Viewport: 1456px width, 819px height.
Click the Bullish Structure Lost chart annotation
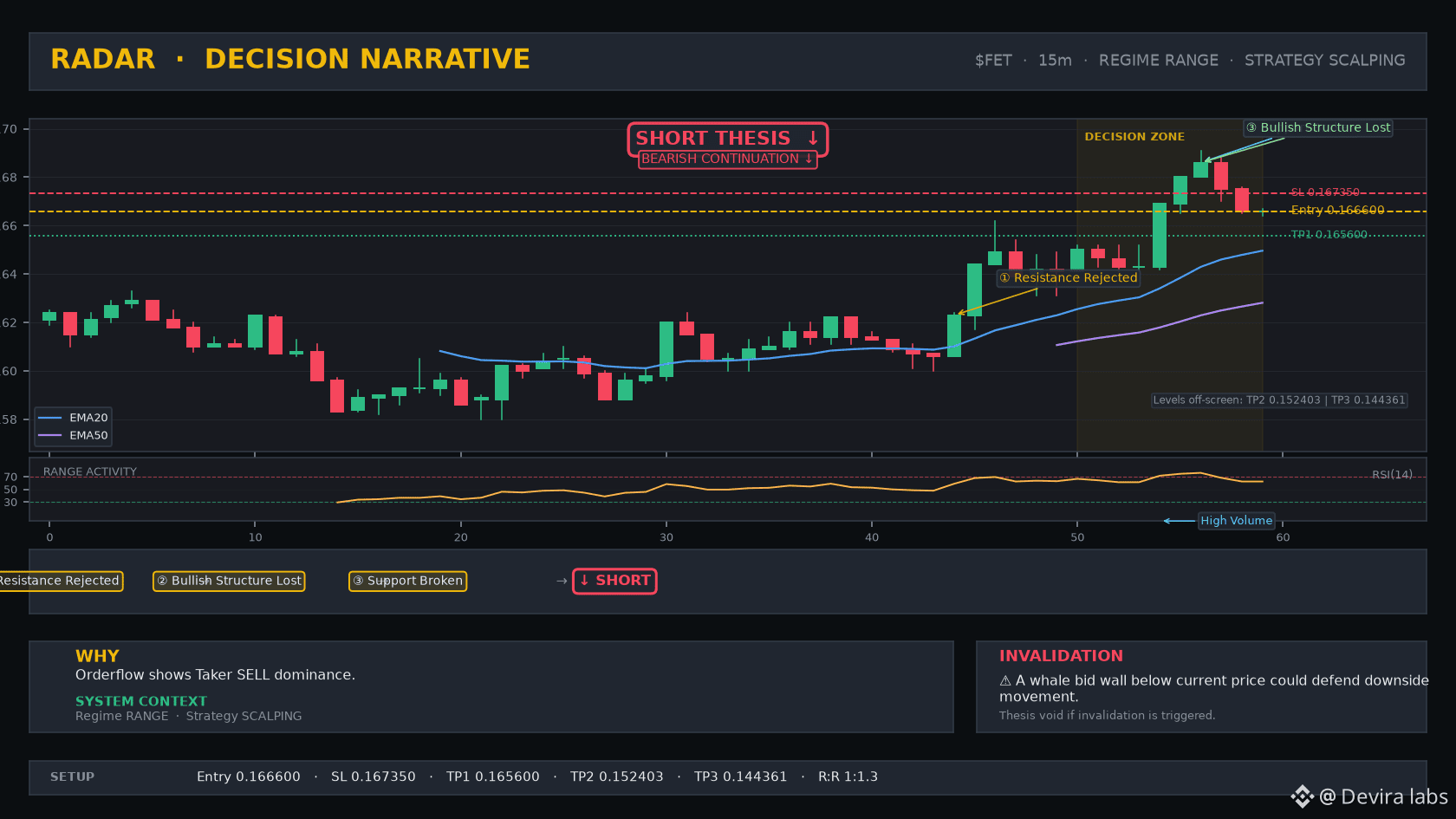(1317, 127)
